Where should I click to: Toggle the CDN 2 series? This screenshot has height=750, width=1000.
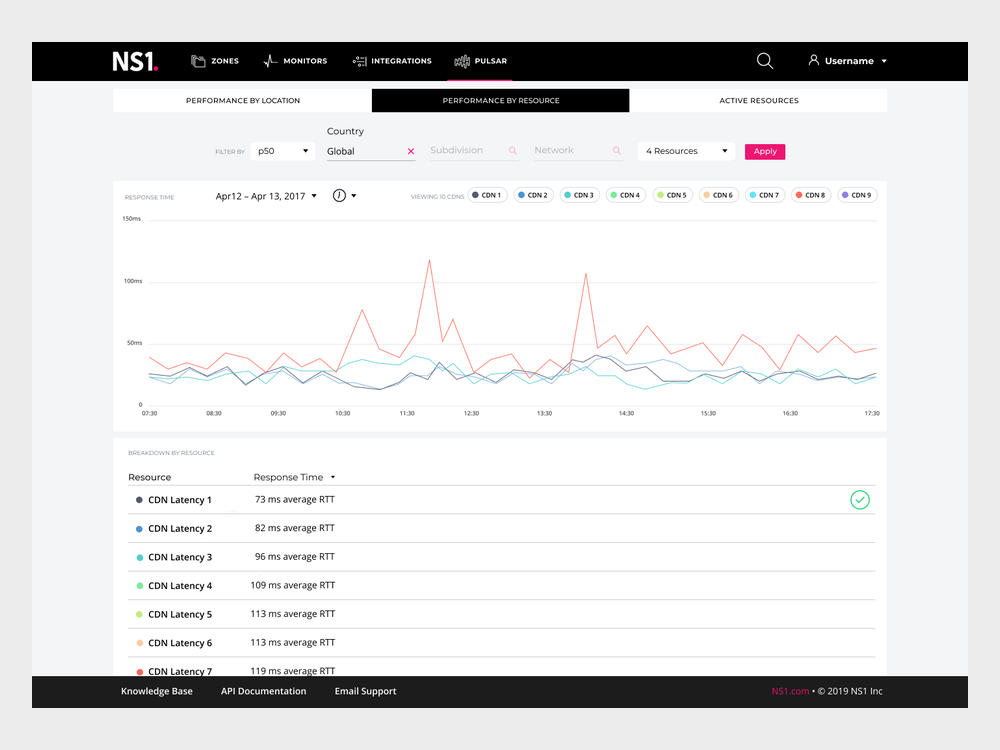(533, 195)
